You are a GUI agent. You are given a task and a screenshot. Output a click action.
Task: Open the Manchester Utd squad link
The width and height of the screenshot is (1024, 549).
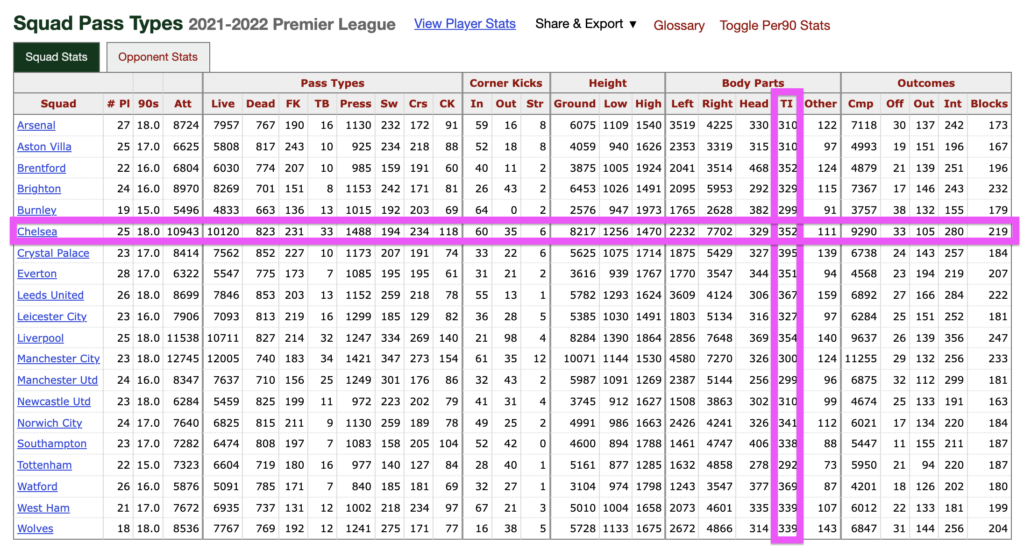57,380
